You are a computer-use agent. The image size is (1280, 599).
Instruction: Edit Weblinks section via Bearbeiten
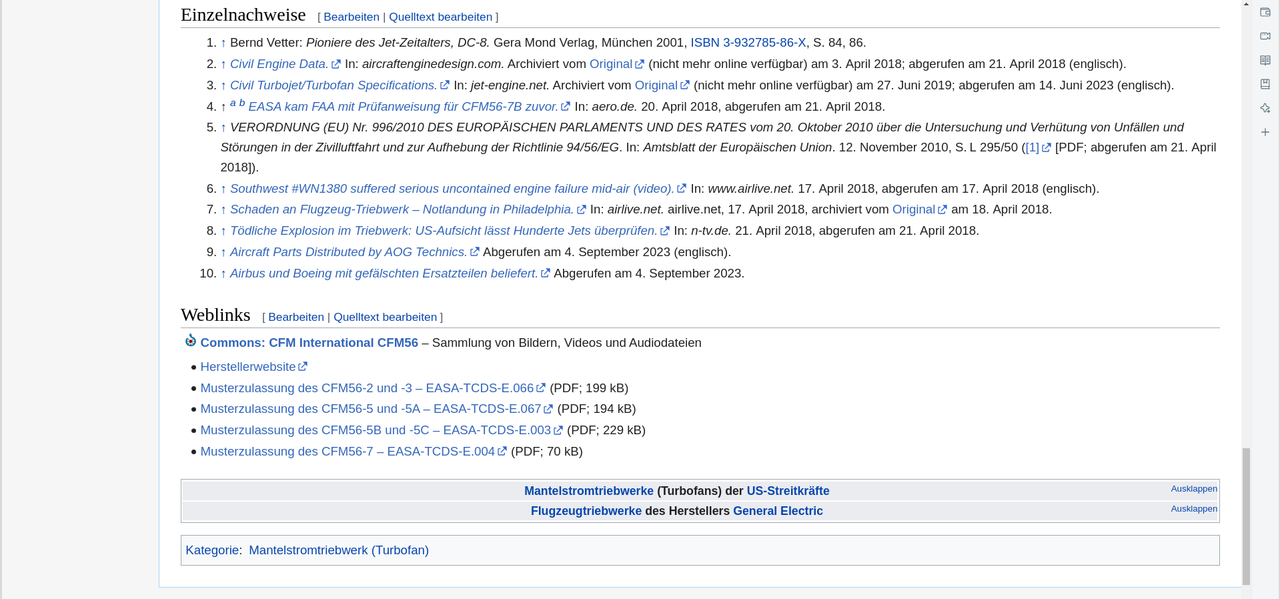click(296, 317)
